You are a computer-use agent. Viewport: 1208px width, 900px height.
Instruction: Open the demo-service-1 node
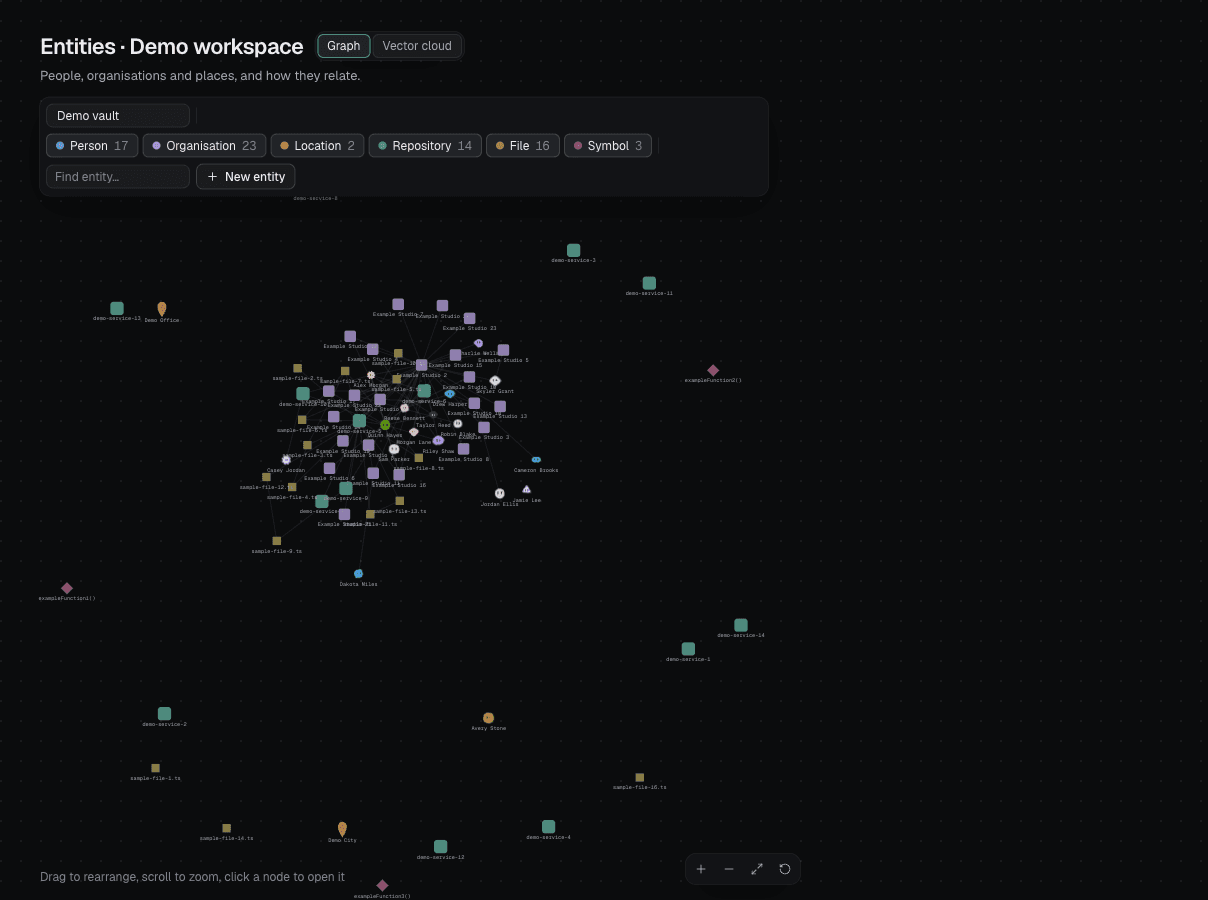(688, 649)
